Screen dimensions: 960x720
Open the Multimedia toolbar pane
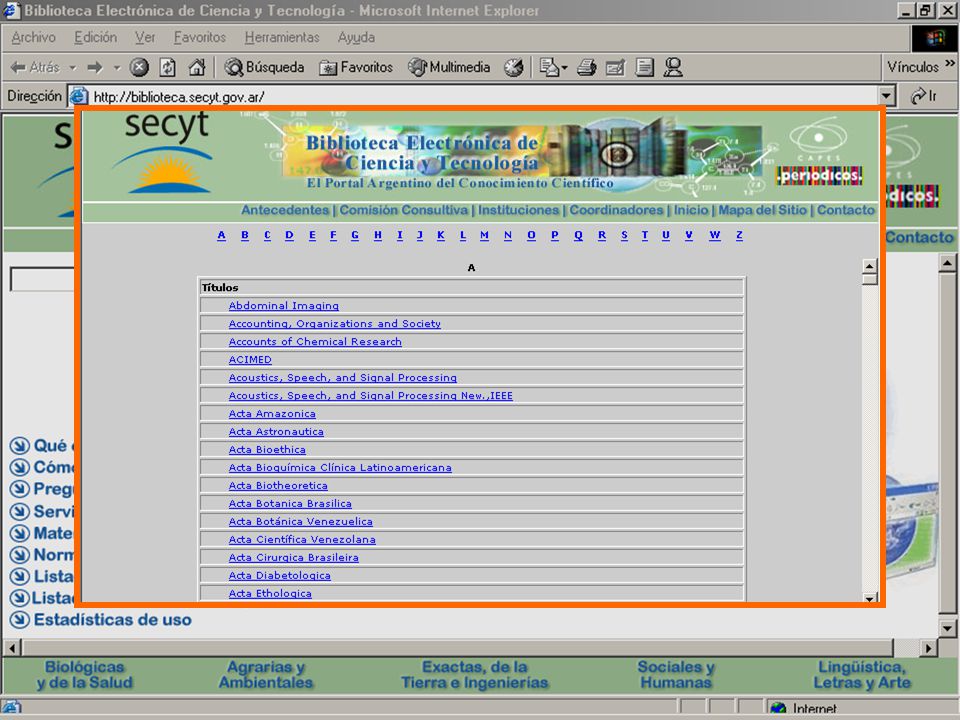[449, 67]
